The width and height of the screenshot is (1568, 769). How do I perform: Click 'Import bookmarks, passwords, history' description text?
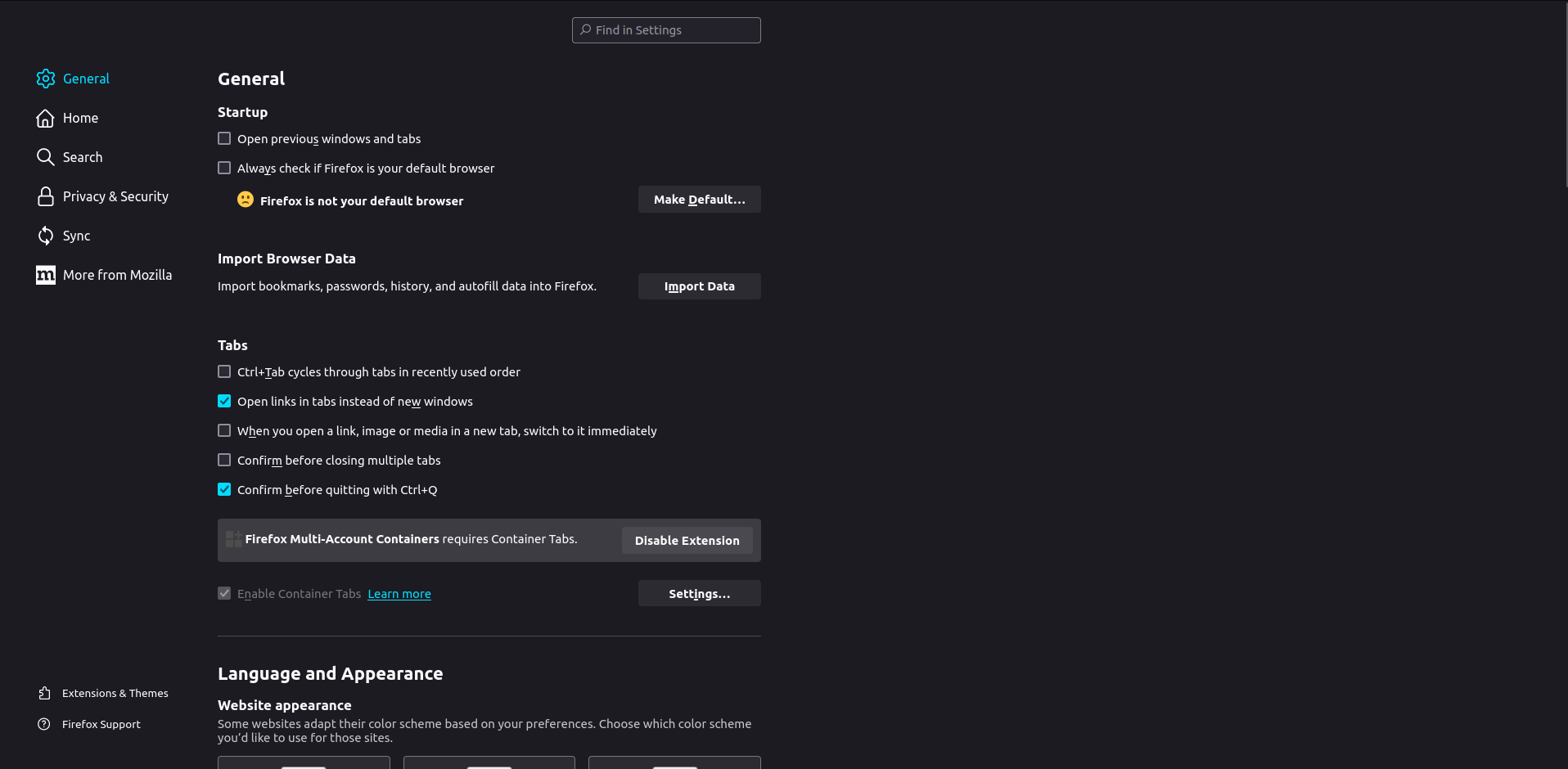(x=407, y=286)
